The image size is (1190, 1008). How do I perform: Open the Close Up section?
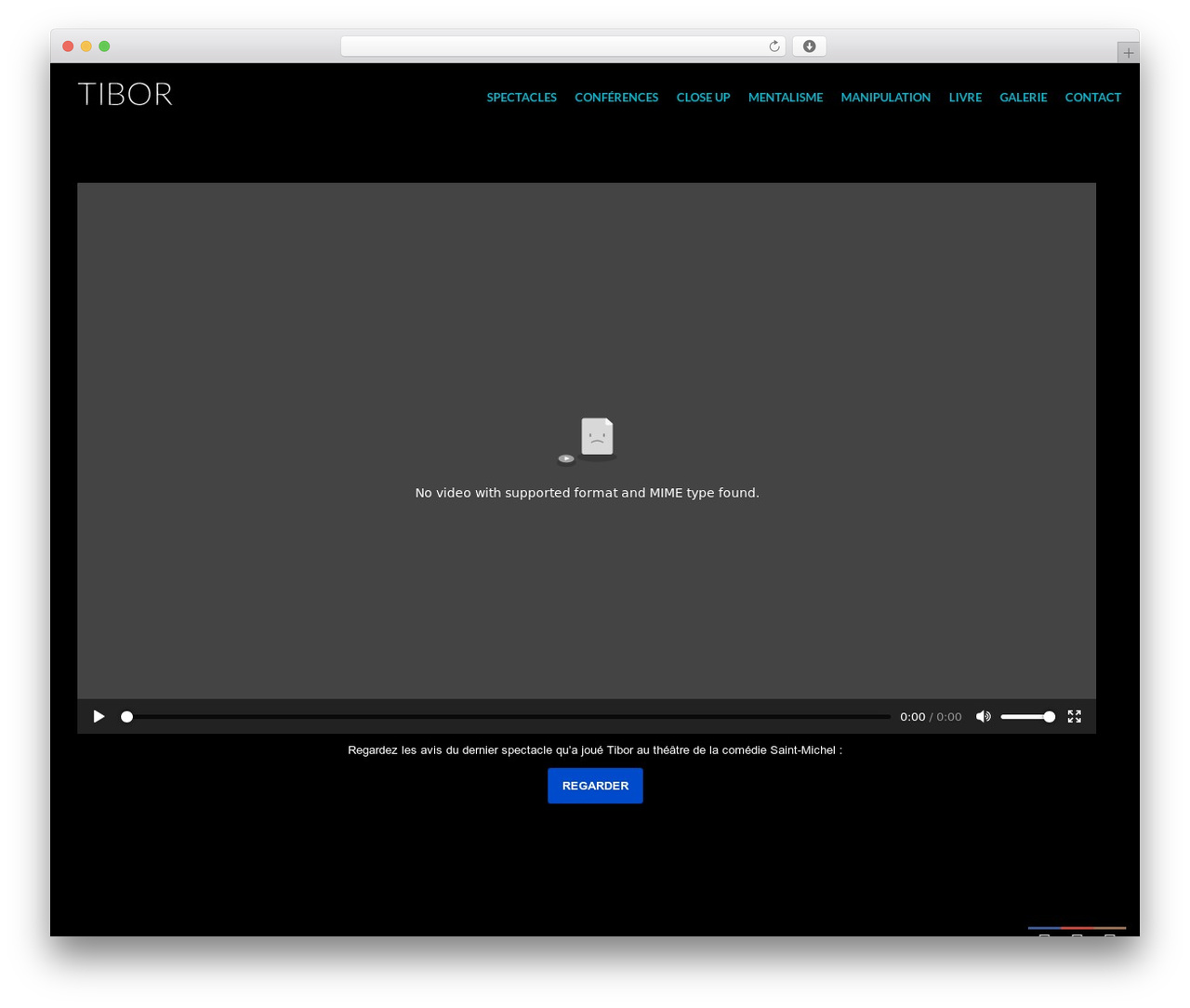click(703, 97)
